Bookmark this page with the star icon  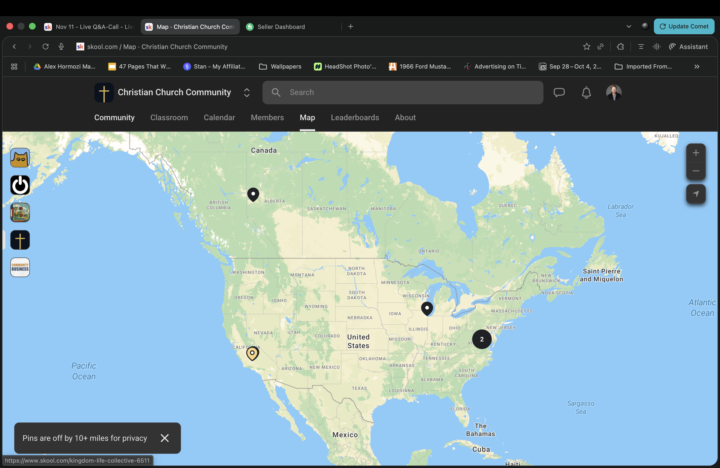[587, 46]
